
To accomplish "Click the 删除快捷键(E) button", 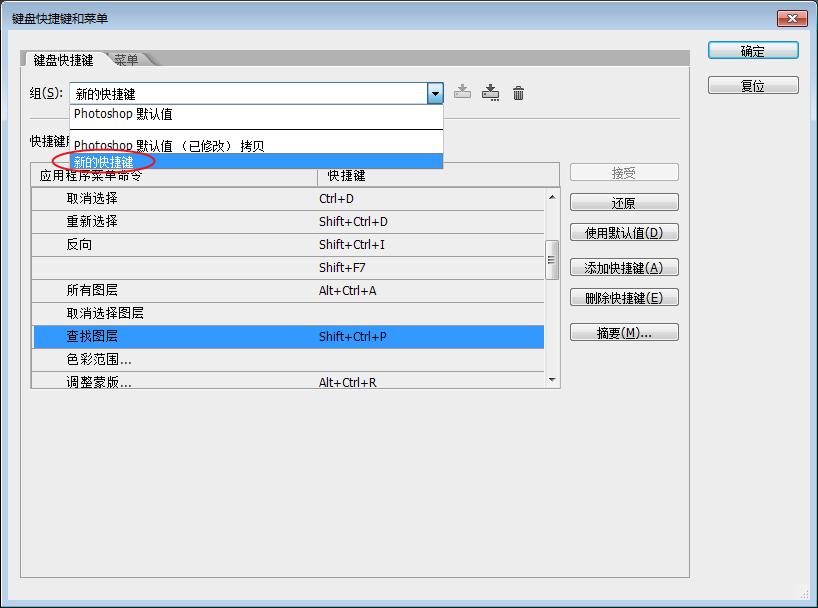I will [624, 297].
